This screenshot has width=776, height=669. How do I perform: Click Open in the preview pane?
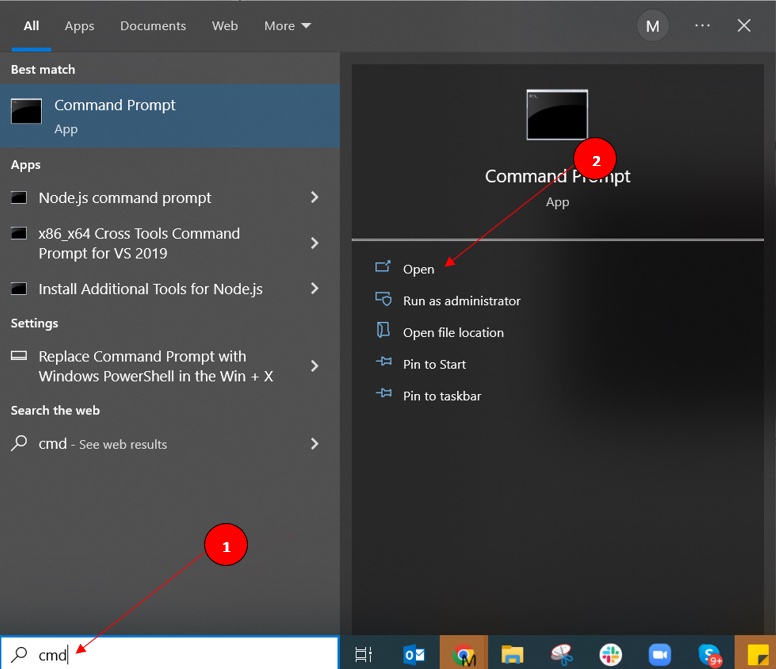pos(418,269)
